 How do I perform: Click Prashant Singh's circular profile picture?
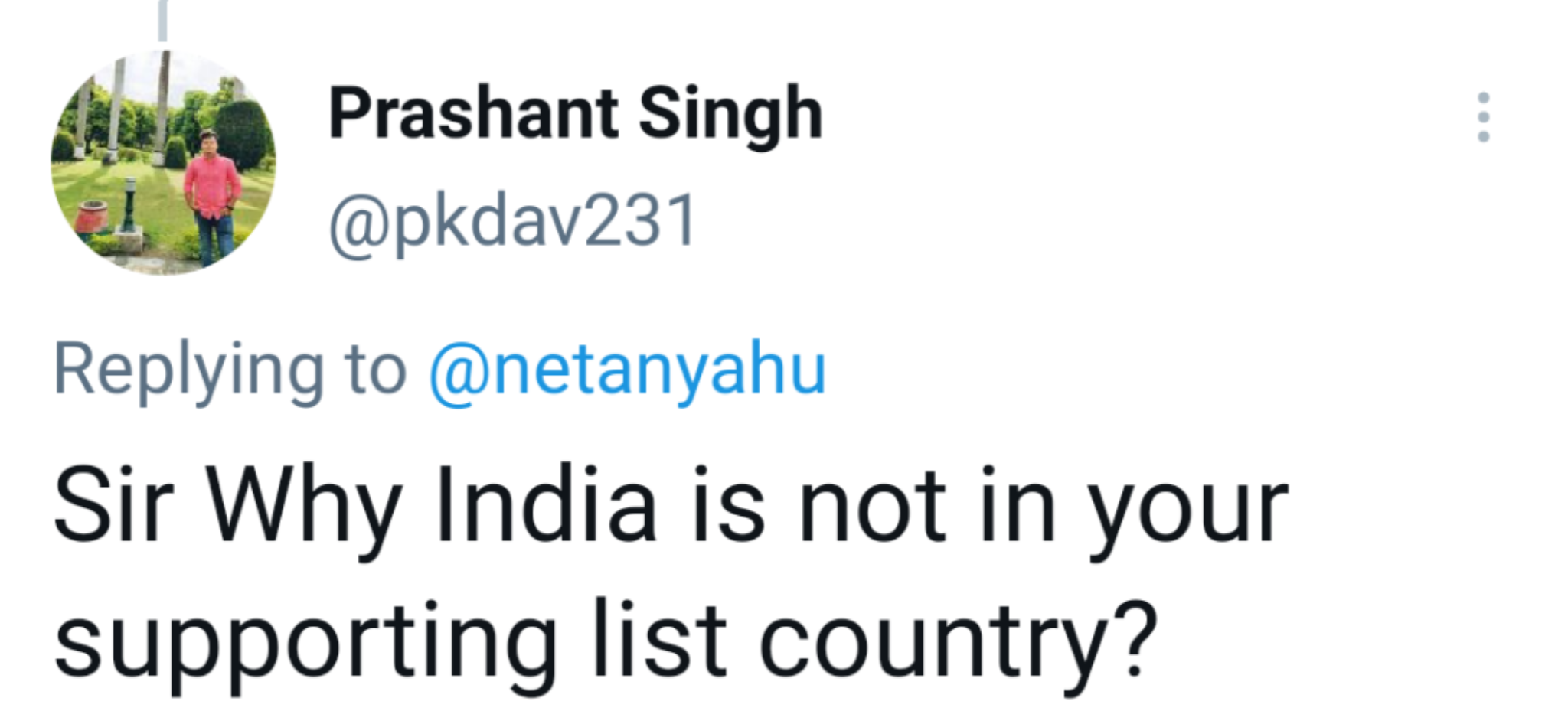click(x=163, y=162)
